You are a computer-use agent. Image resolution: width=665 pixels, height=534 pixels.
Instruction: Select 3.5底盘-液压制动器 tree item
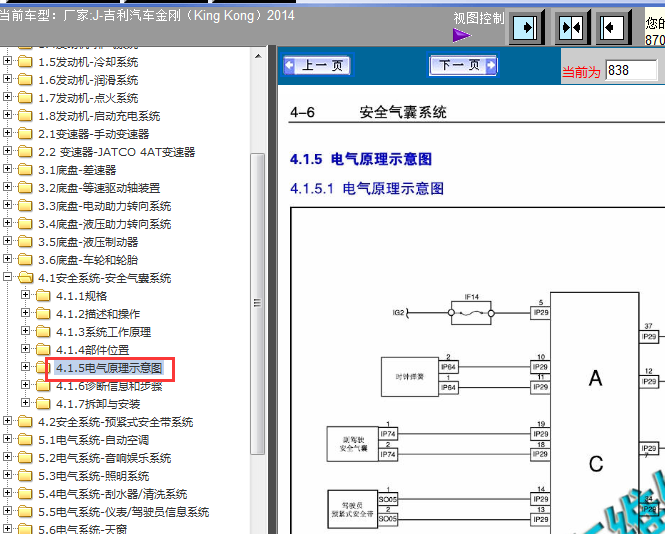[88, 242]
